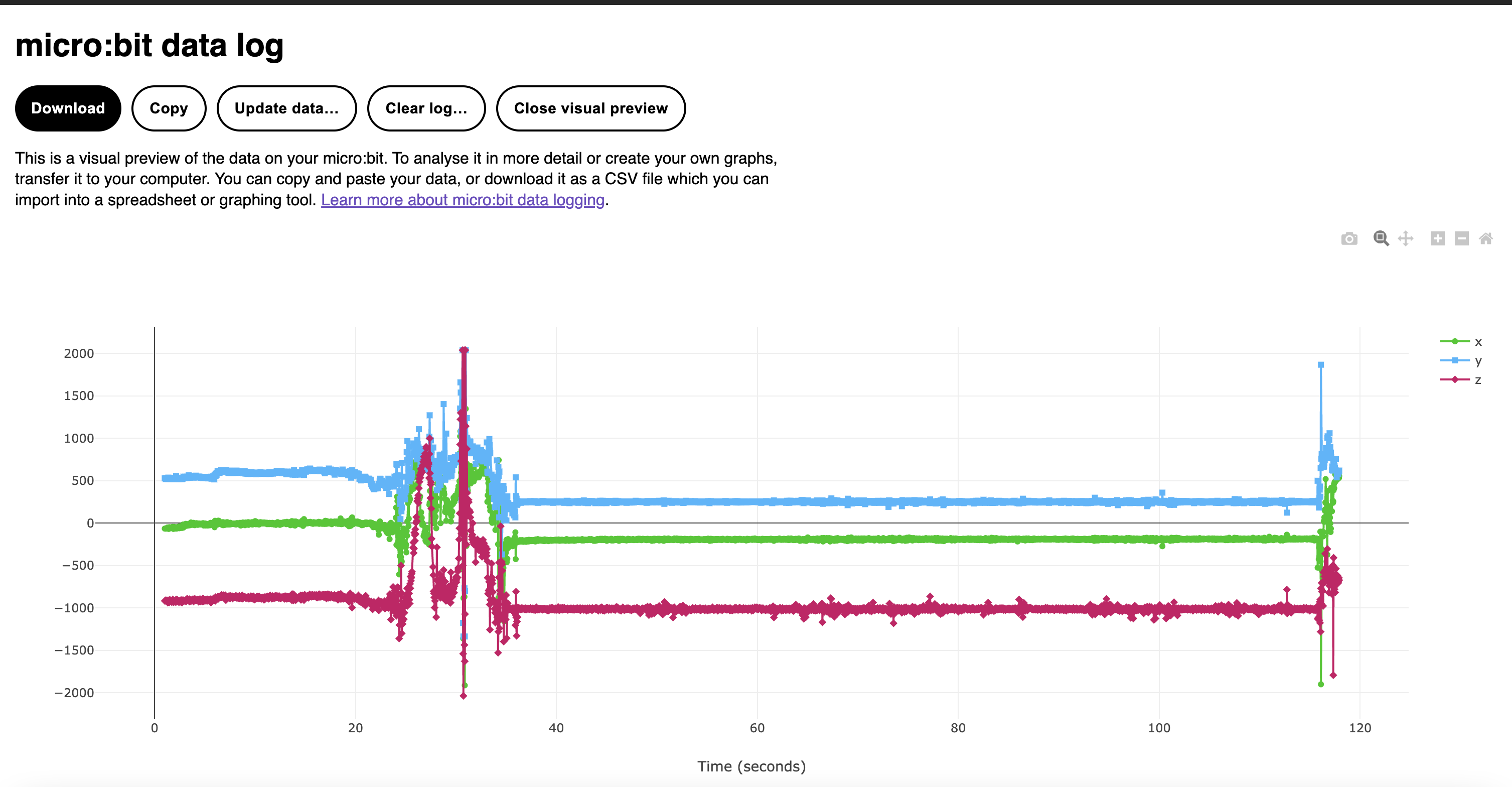Click the Time (seconds) axis title
This screenshot has height=787, width=1512.
pyautogui.click(x=751, y=766)
